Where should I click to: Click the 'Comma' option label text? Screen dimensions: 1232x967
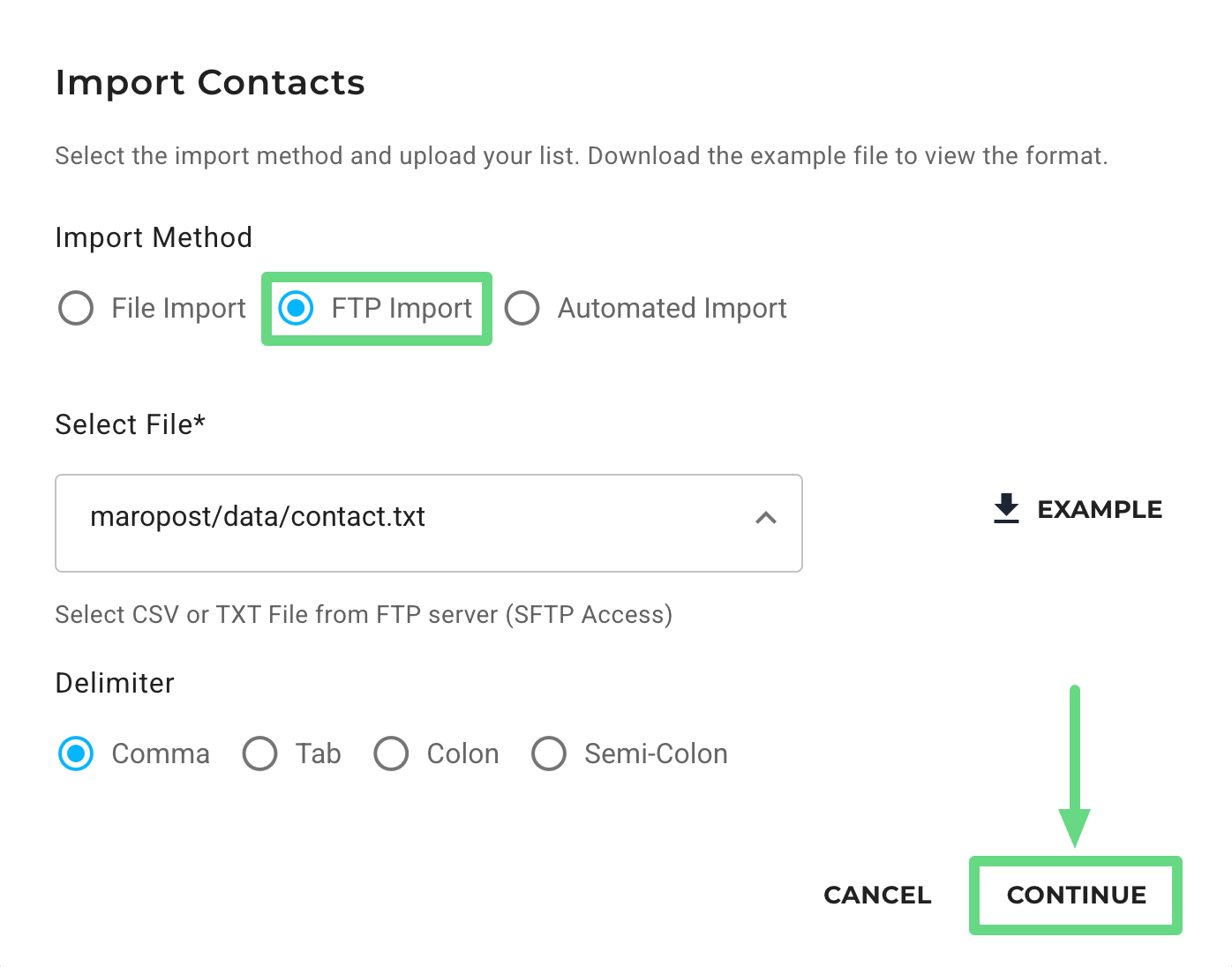click(x=161, y=753)
